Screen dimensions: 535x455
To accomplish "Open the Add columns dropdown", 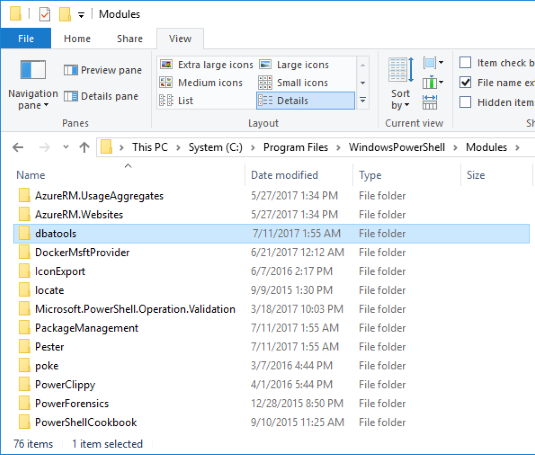I will coord(433,83).
